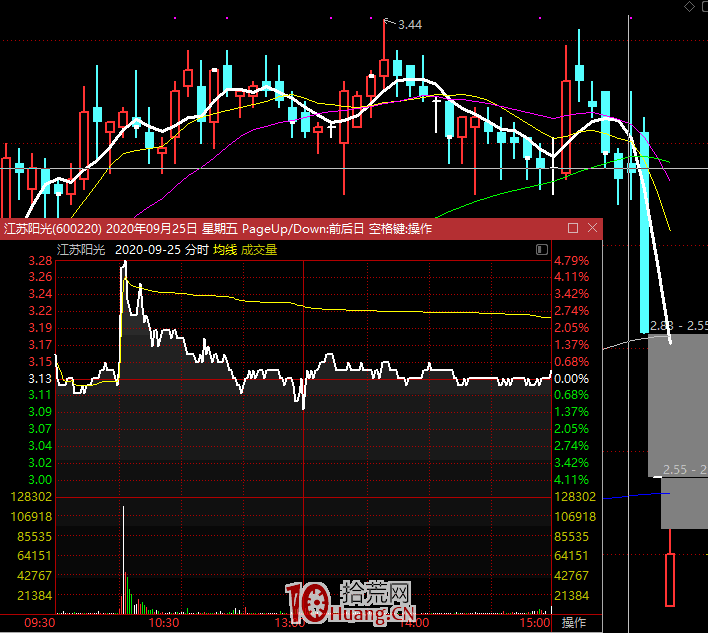Image resolution: width=708 pixels, height=633 pixels.
Task: Click the diamond icon above the K-line chart
Action: tap(689, 6)
